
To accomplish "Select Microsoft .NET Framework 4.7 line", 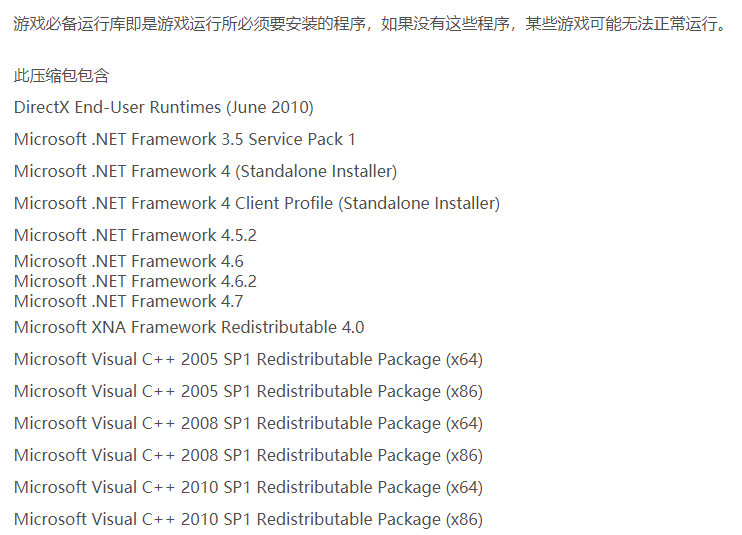I will coord(129,301).
